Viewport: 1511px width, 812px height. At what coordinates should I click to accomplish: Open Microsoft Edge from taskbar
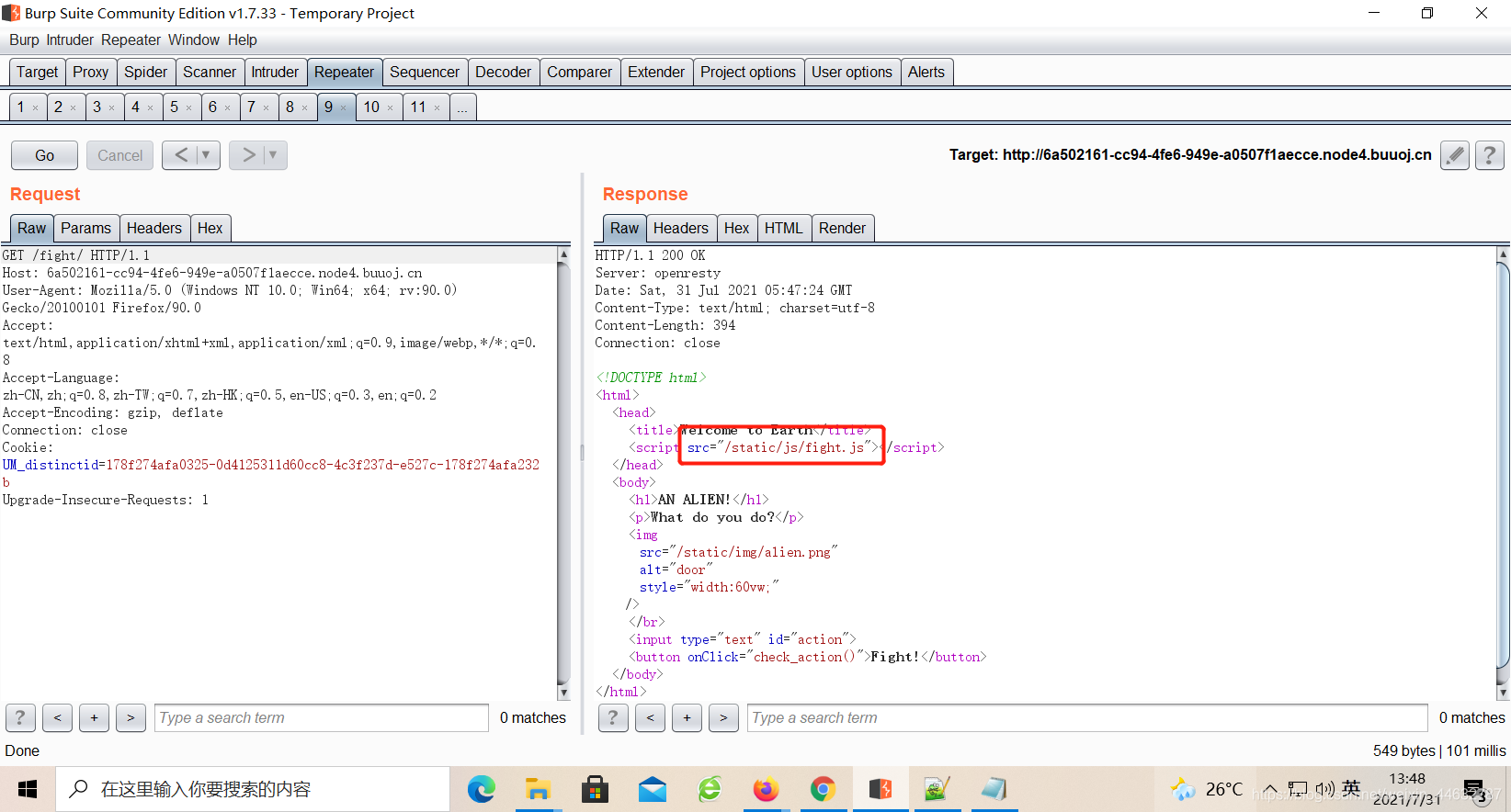coord(481,789)
